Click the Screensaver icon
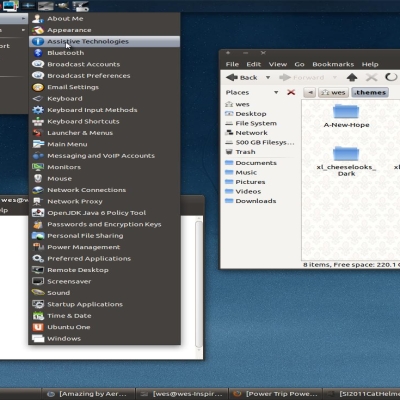 tap(38, 281)
